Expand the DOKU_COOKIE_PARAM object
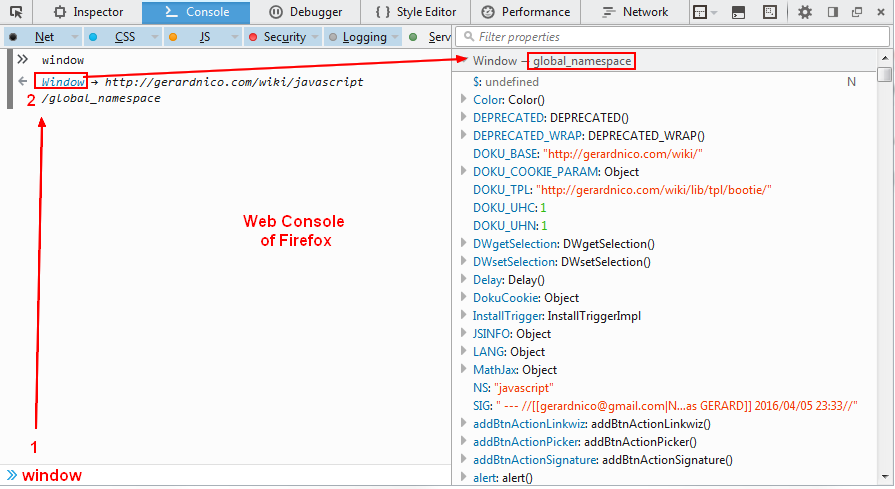This screenshot has width=895, height=489. [x=463, y=172]
